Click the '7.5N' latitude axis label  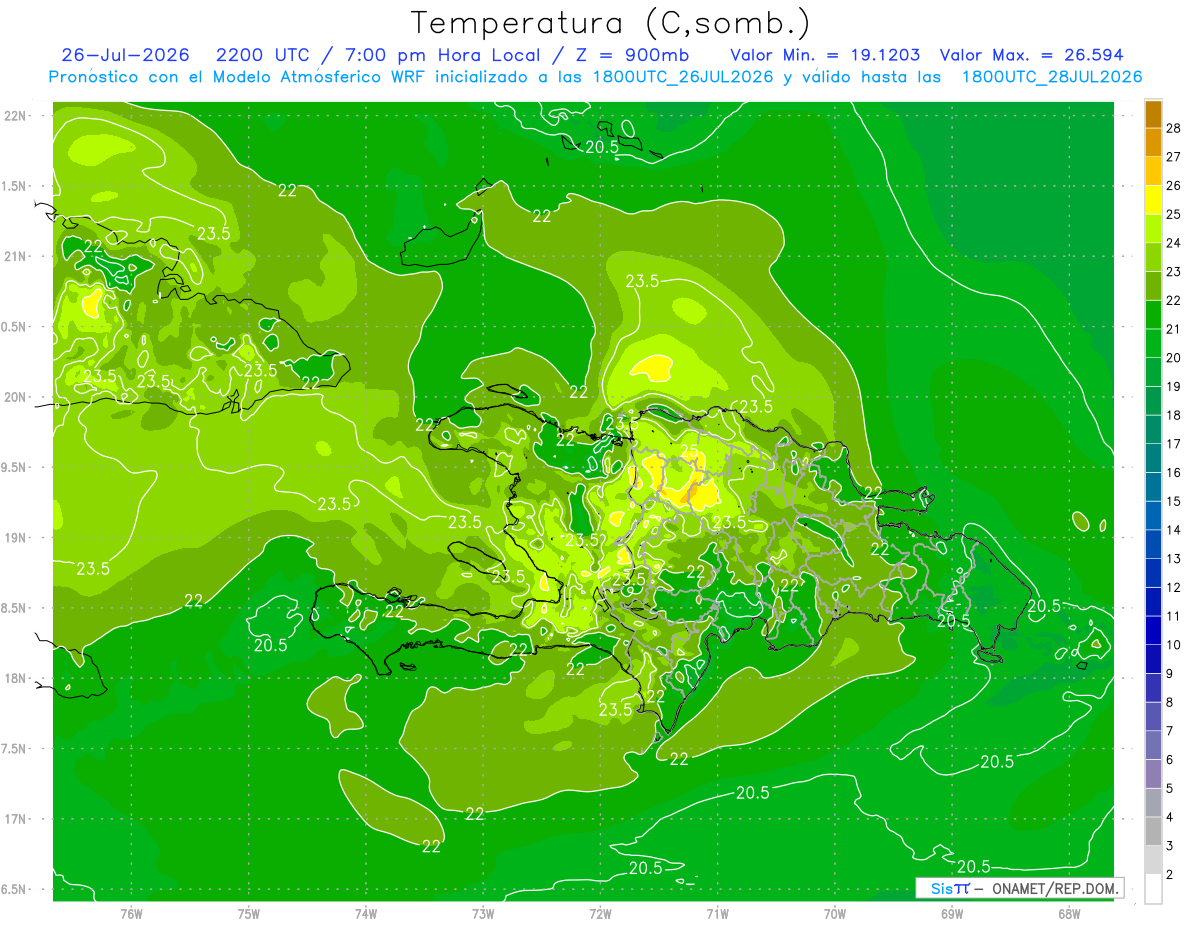click(16, 749)
